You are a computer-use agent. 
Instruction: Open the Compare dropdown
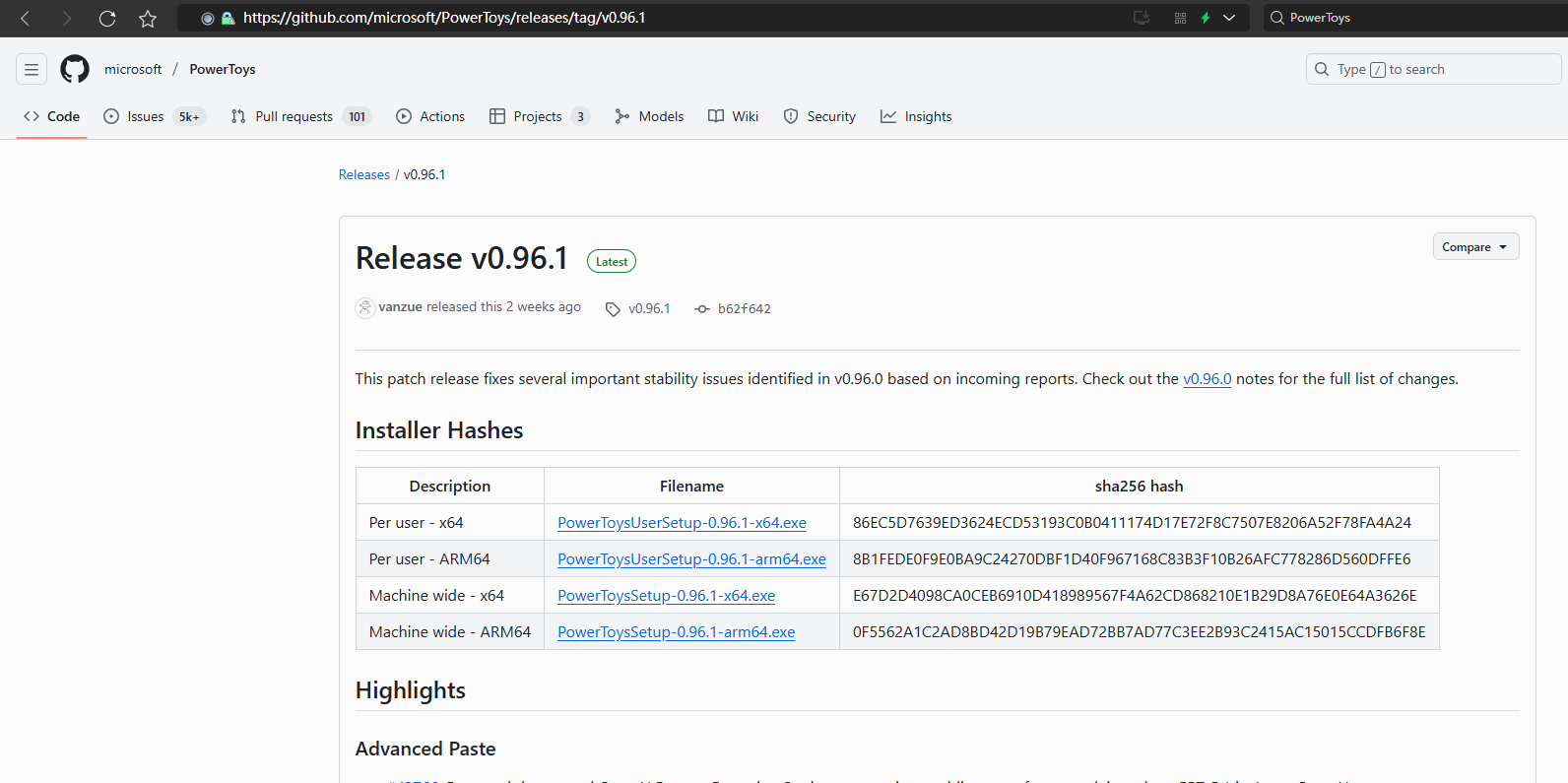pyautogui.click(x=1475, y=246)
